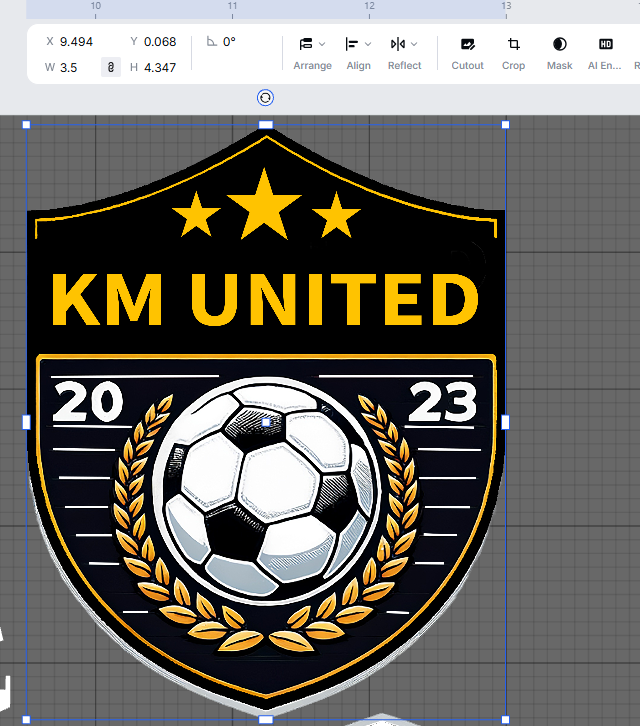This screenshot has height=726, width=640.
Task: Select the Crop tool
Action: coord(513,54)
